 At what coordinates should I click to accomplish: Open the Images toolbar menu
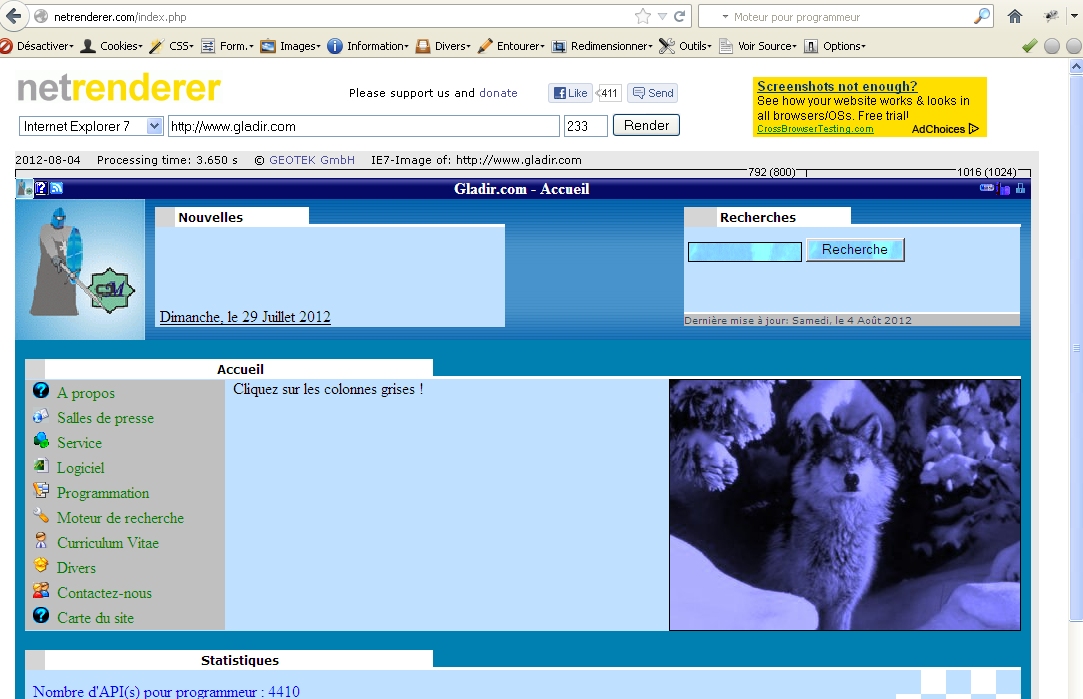(x=290, y=46)
